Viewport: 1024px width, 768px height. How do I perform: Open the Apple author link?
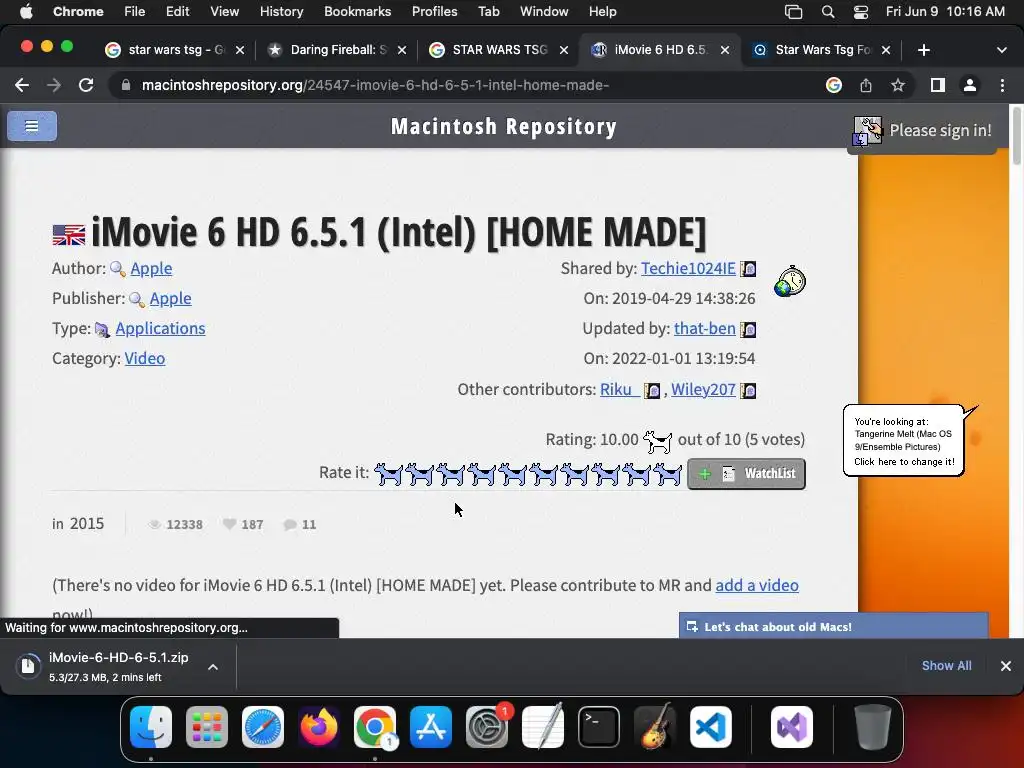click(x=152, y=268)
